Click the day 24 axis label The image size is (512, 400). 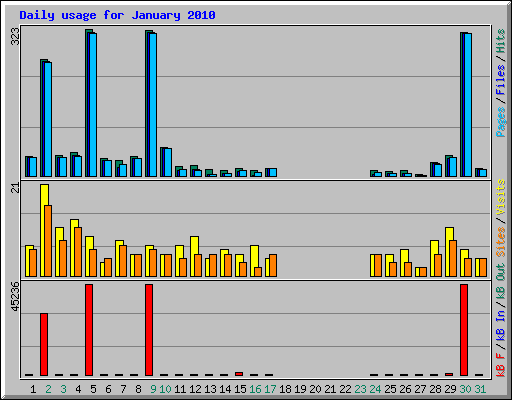[x=375, y=389]
